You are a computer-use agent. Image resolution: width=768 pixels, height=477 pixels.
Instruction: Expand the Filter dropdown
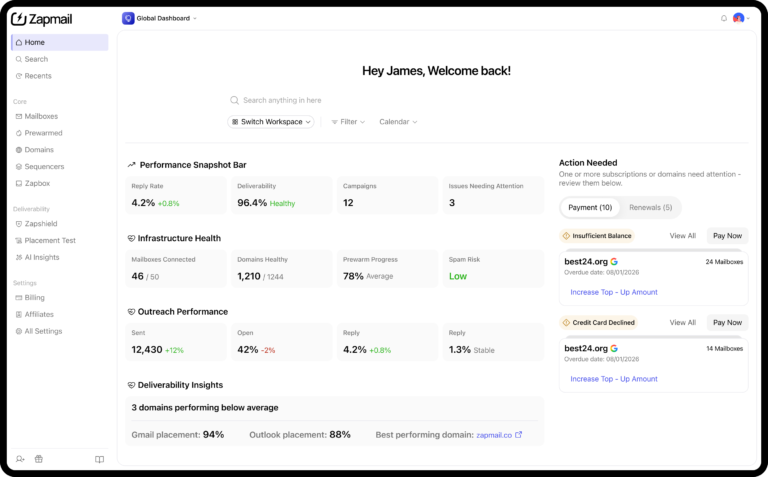coord(348,122)
